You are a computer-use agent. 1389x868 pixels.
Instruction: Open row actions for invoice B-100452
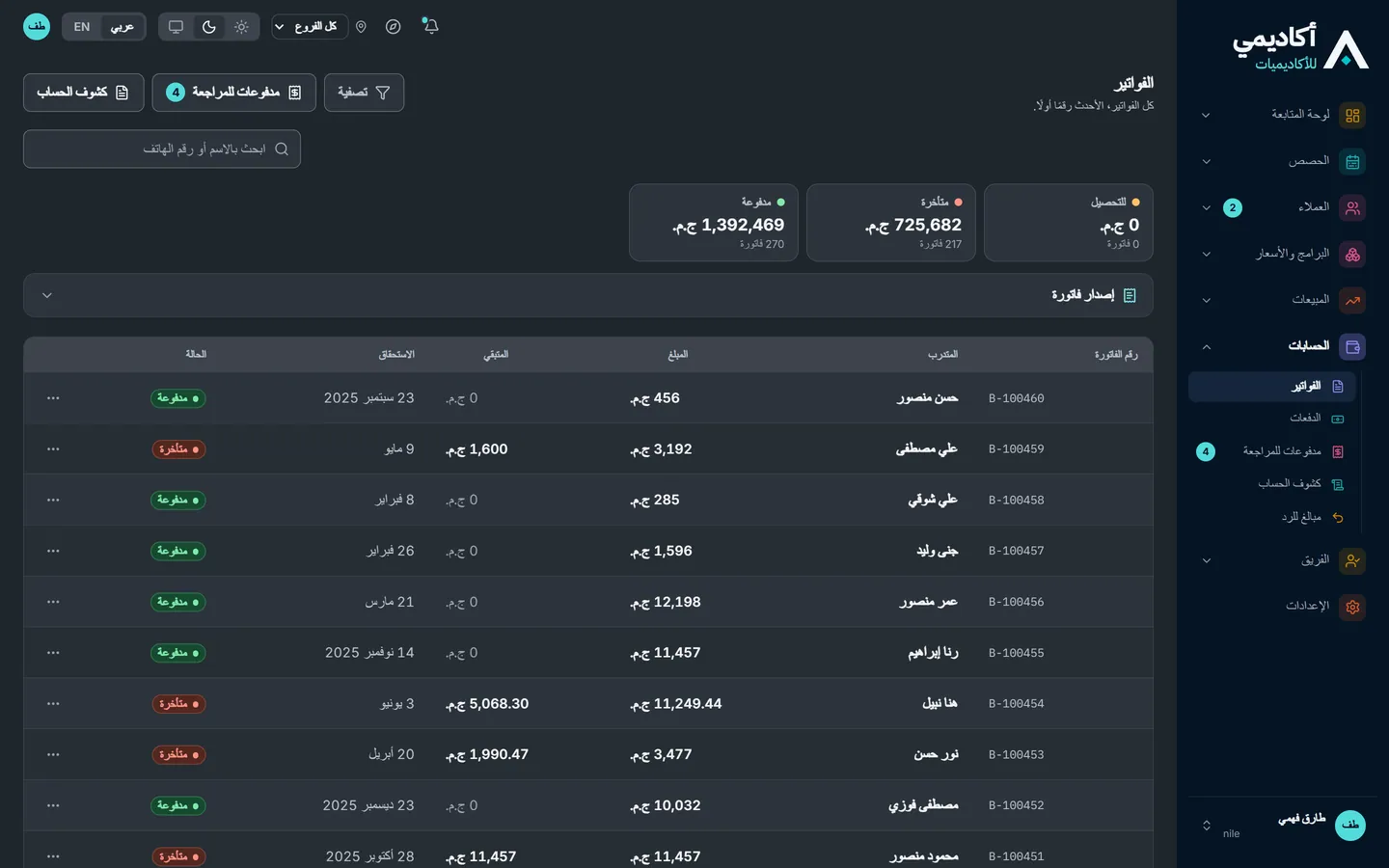53,805
